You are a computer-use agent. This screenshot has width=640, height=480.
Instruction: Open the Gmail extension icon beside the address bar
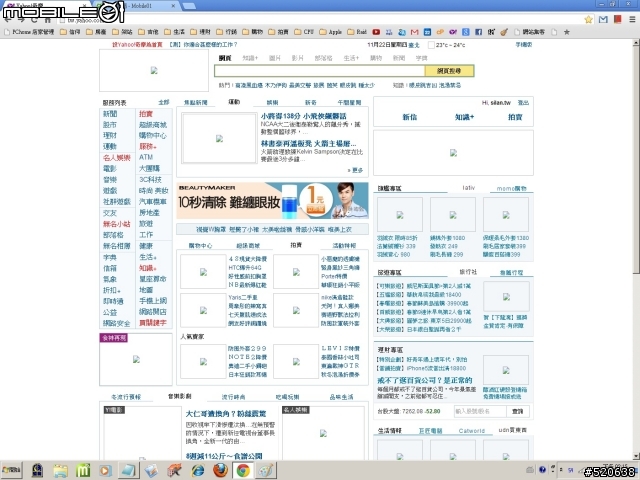(x=603, y=19)
